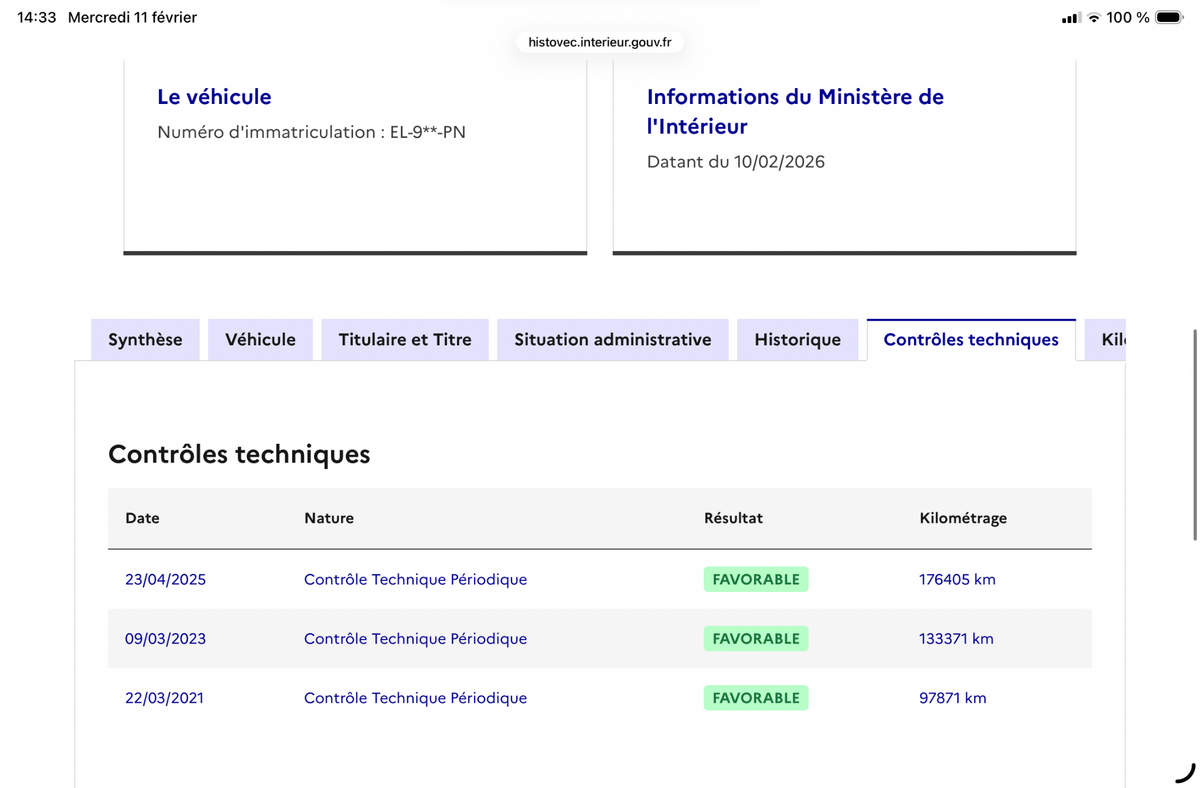This screenshot has height=788, width=1200.
Task: Tap the Wi-Fi status icon
Action: coord(1094,17)
